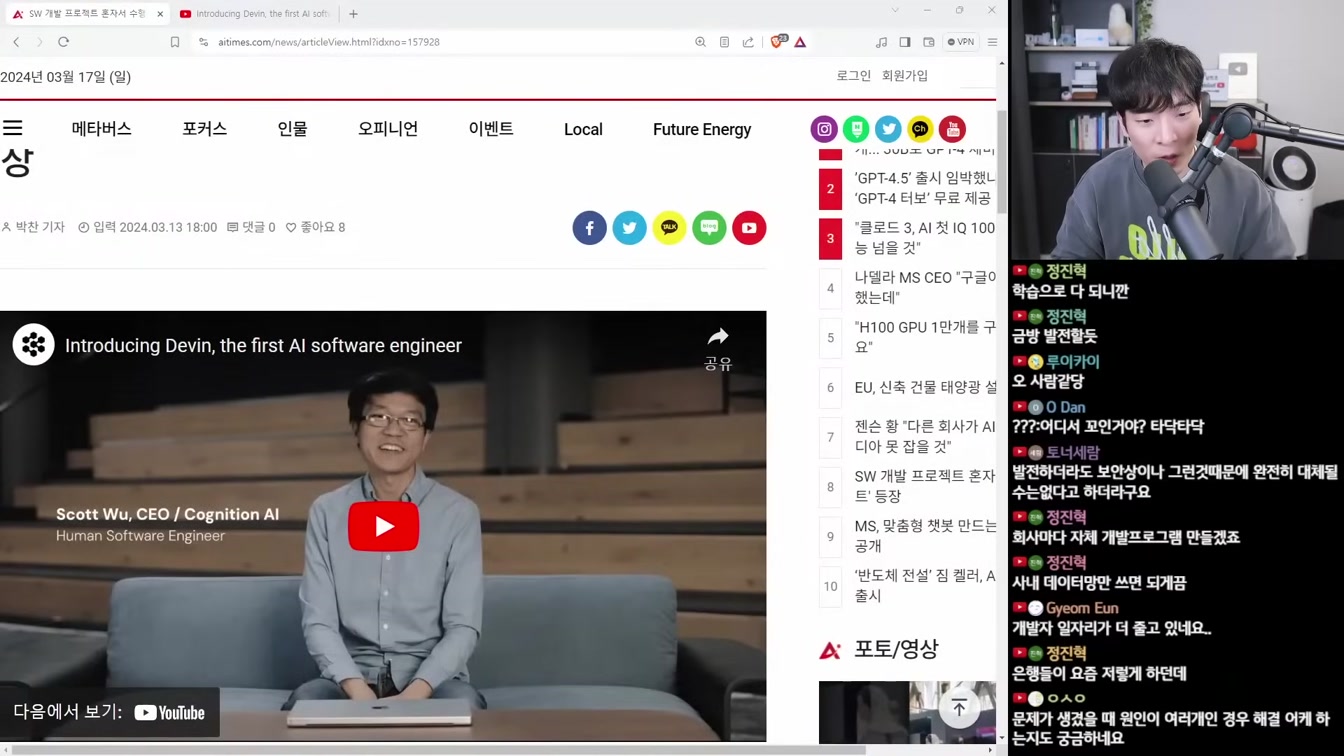Open the green Naver TV icon in header

click(856, 129)
